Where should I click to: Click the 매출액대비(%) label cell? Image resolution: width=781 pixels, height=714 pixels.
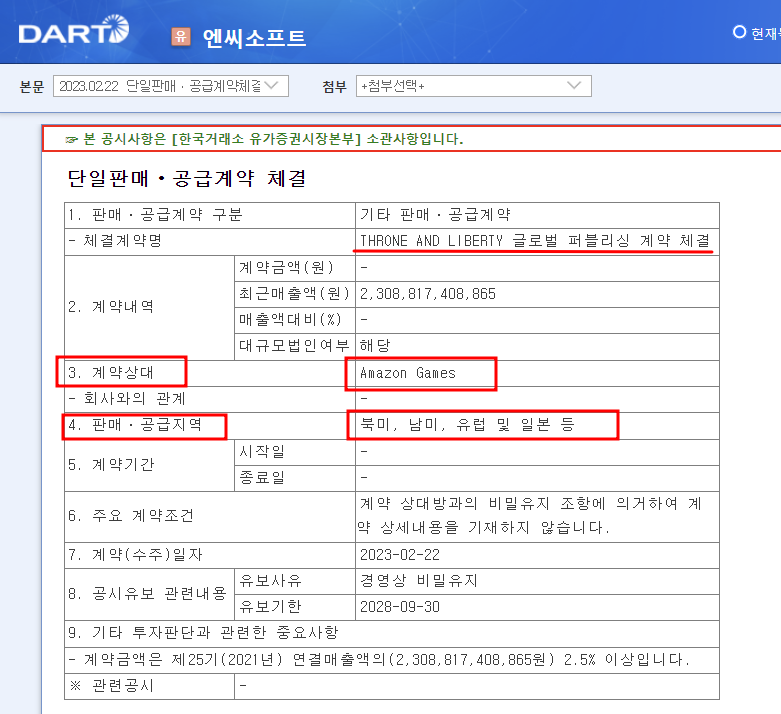(x=295, y=320)
